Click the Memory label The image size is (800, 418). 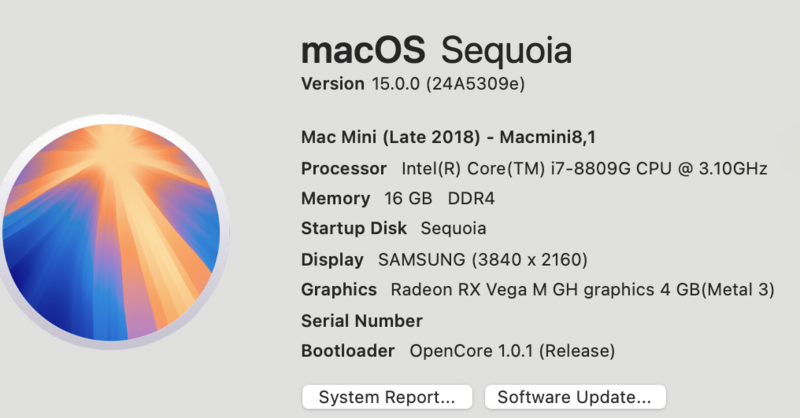click(x=335, y=199)
